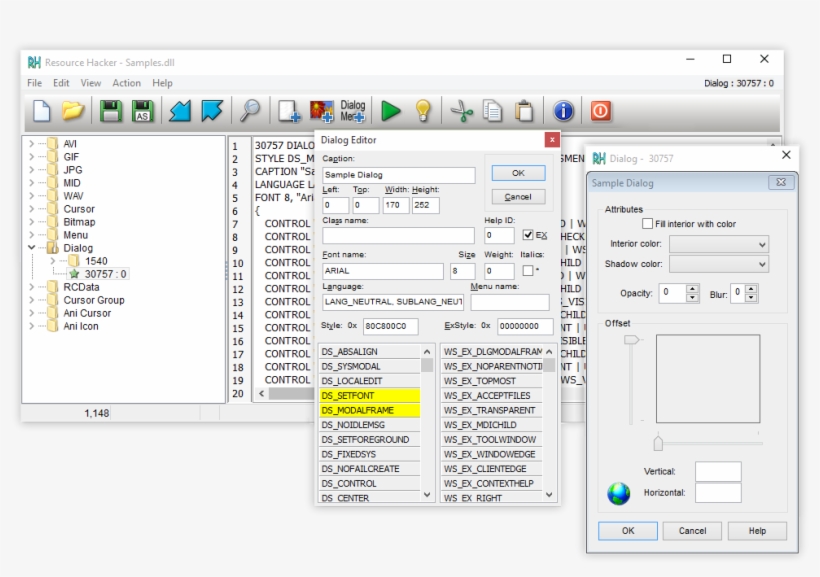Open search with the magnifier icon
The width and height of the screenshot is (820, 577).
point(250,111)
